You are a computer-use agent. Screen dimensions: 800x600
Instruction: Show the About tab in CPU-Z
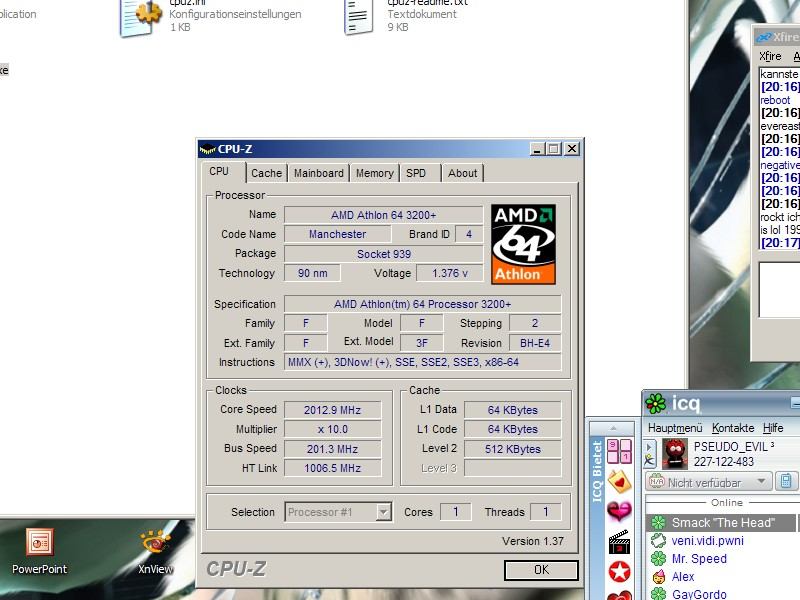pos(462,173)
